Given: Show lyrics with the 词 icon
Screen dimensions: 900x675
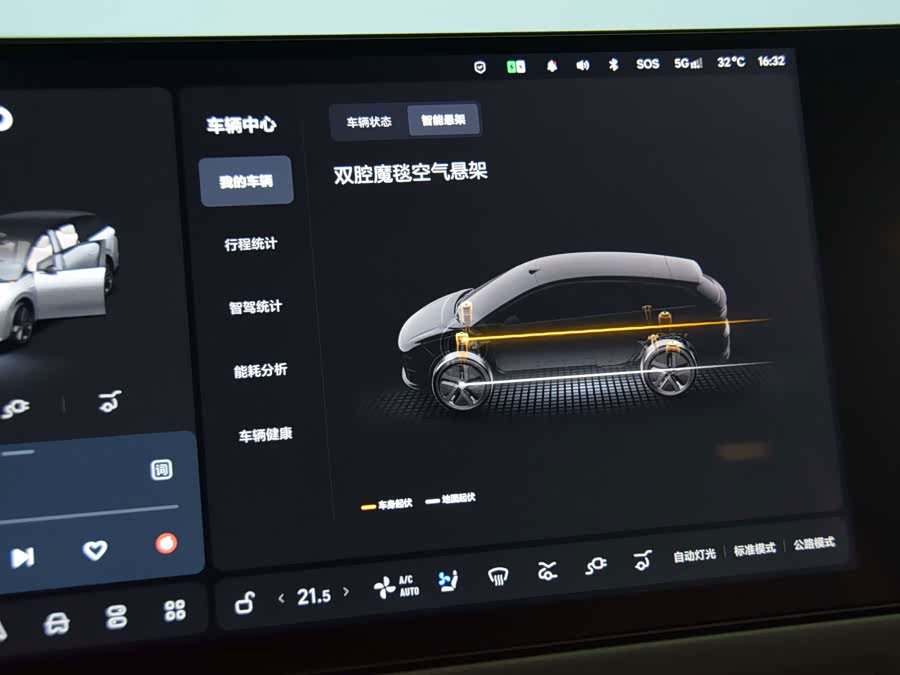Looking at the screenshot, I should click(161, 470).
